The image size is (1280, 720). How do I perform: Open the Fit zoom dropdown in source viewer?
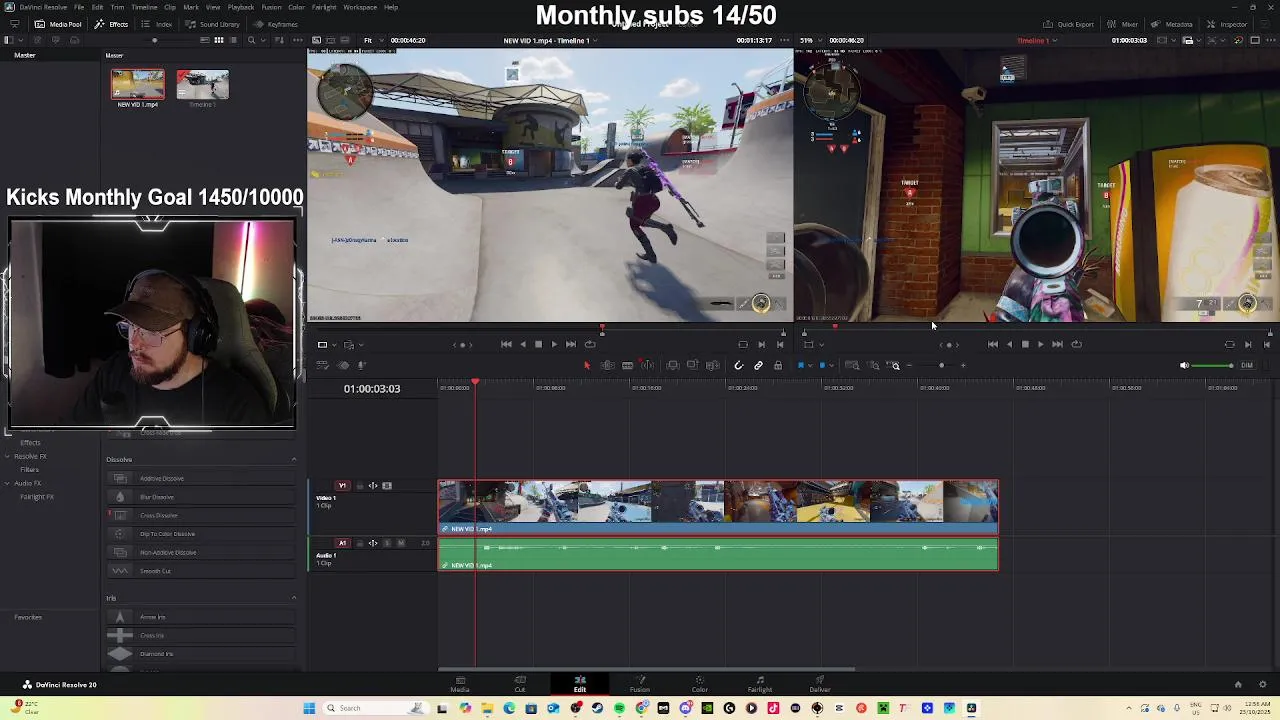371,40
